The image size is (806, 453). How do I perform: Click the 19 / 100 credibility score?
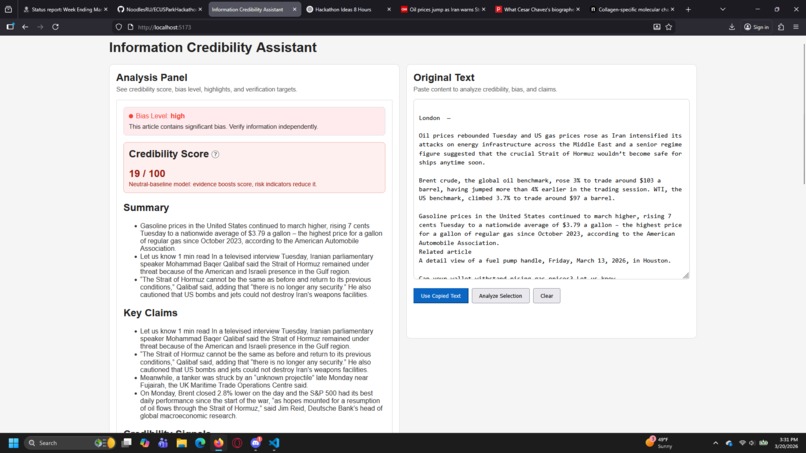(x=147, y=174)
